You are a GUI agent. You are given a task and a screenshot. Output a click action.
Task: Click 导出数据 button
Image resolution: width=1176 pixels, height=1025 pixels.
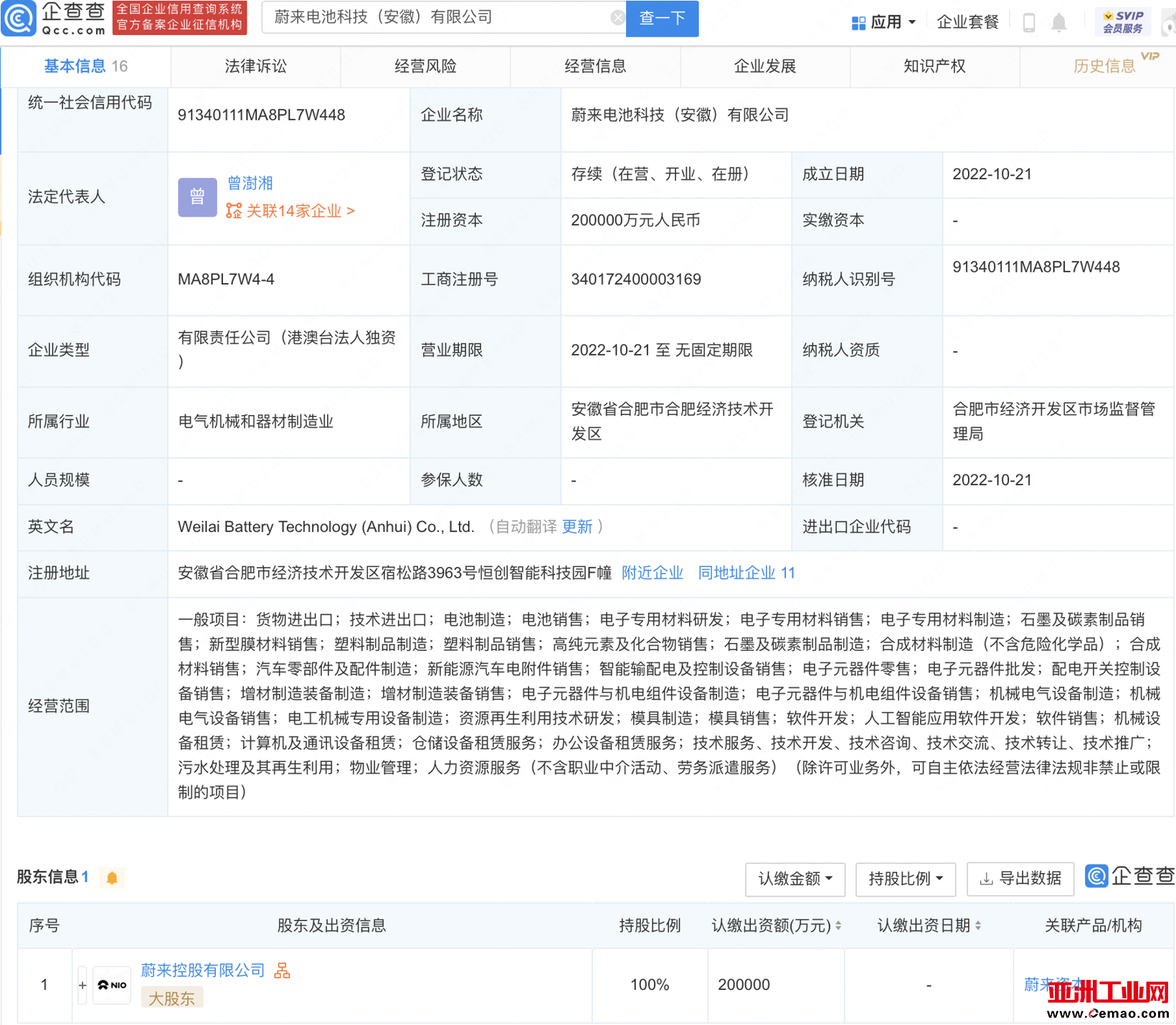click(x=1020, y=879)
